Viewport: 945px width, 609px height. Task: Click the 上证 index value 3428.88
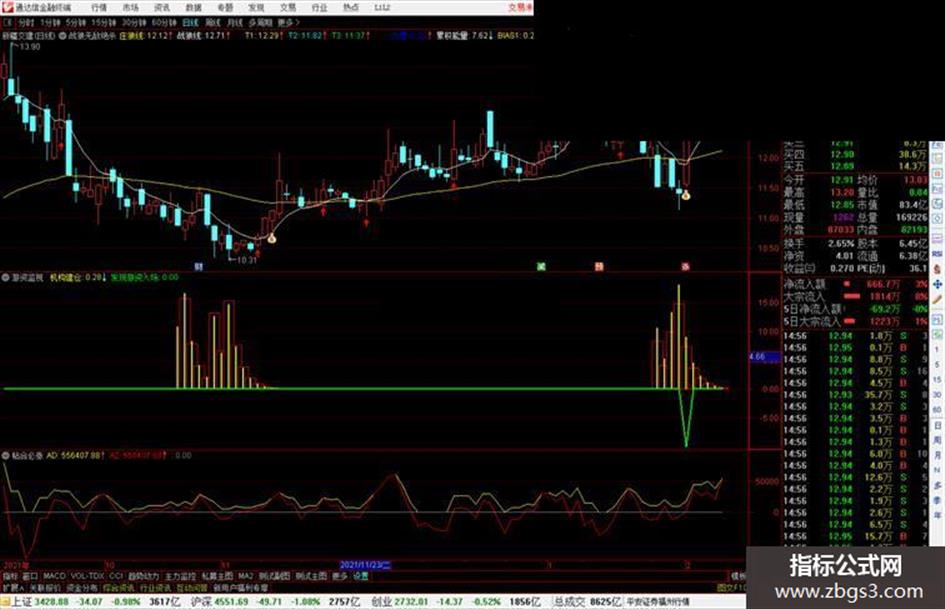51,601
